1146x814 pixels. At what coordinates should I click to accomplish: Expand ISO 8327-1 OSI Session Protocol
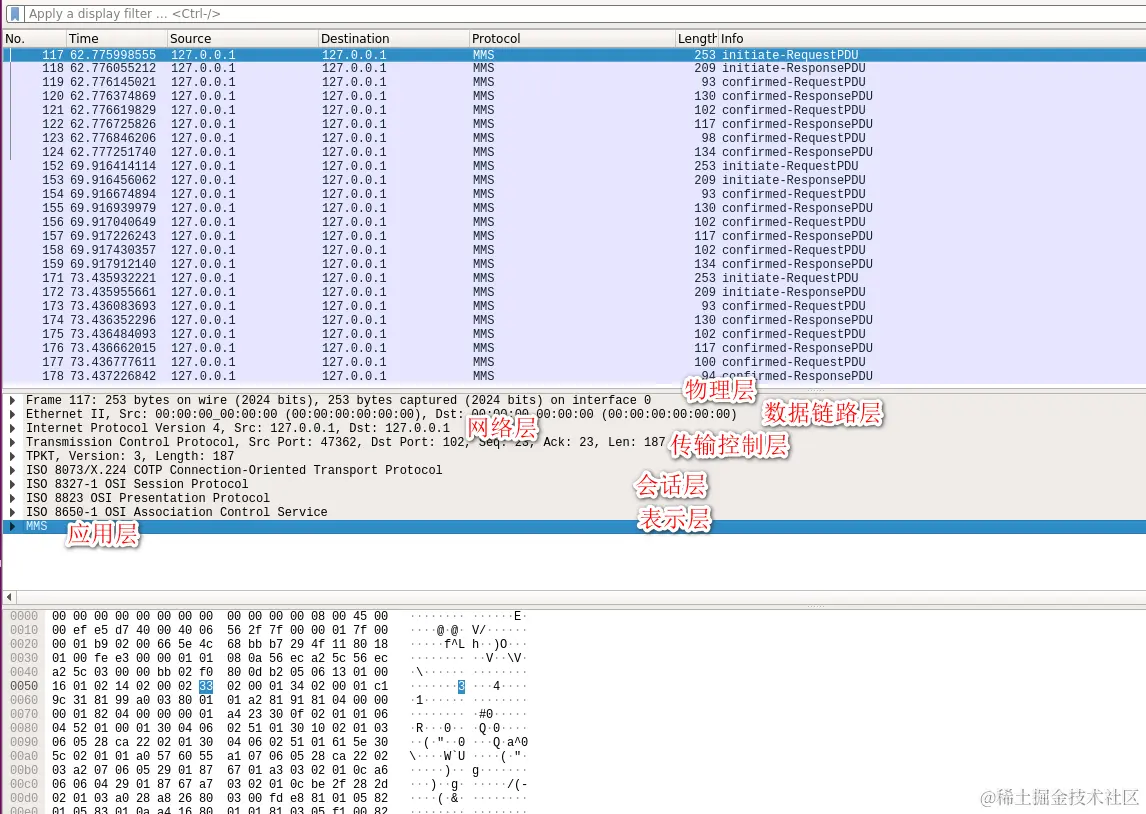pyautogui.click(x=12, y=484)
